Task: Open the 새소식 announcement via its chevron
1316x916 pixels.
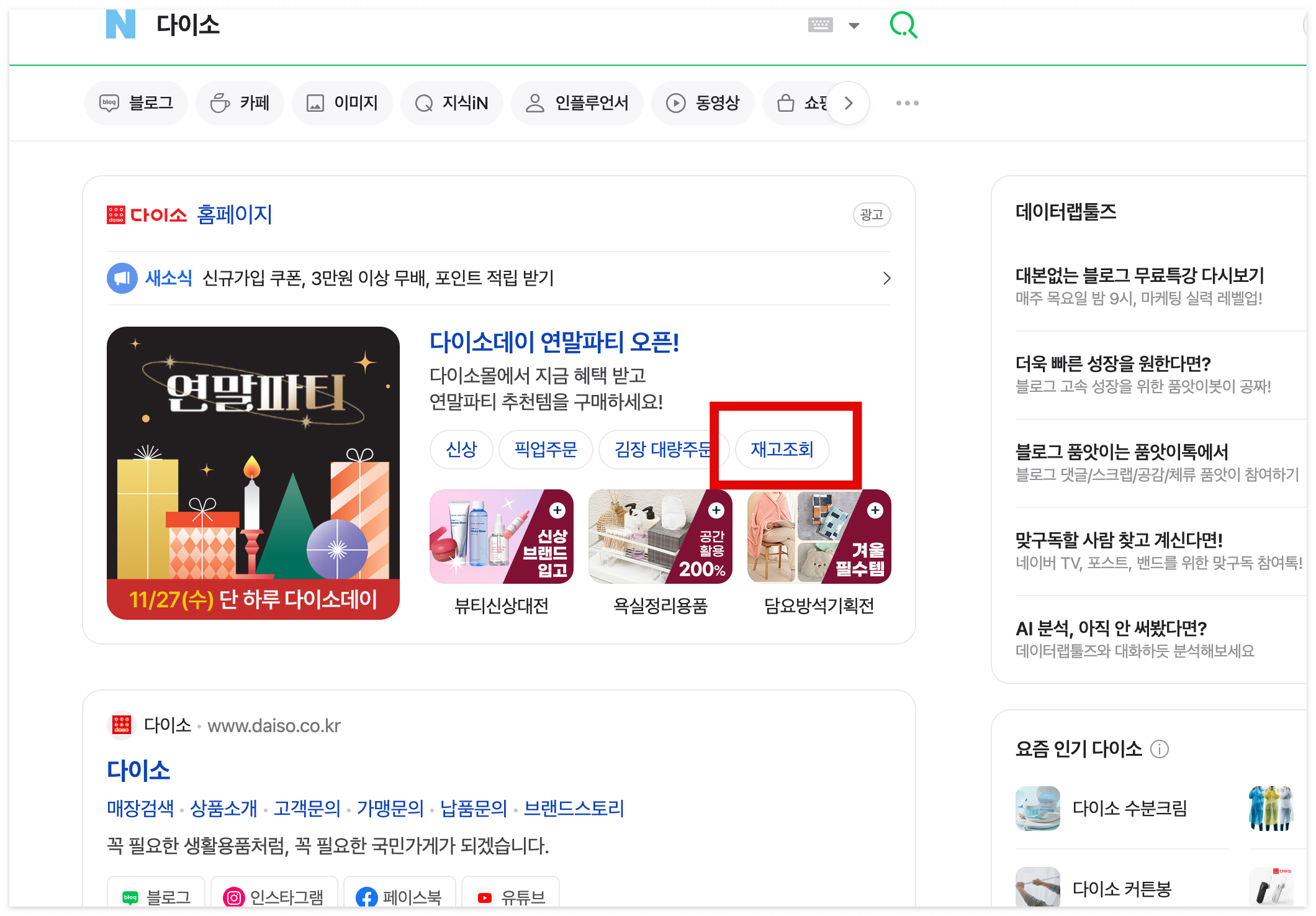Action: pos(887,278)
